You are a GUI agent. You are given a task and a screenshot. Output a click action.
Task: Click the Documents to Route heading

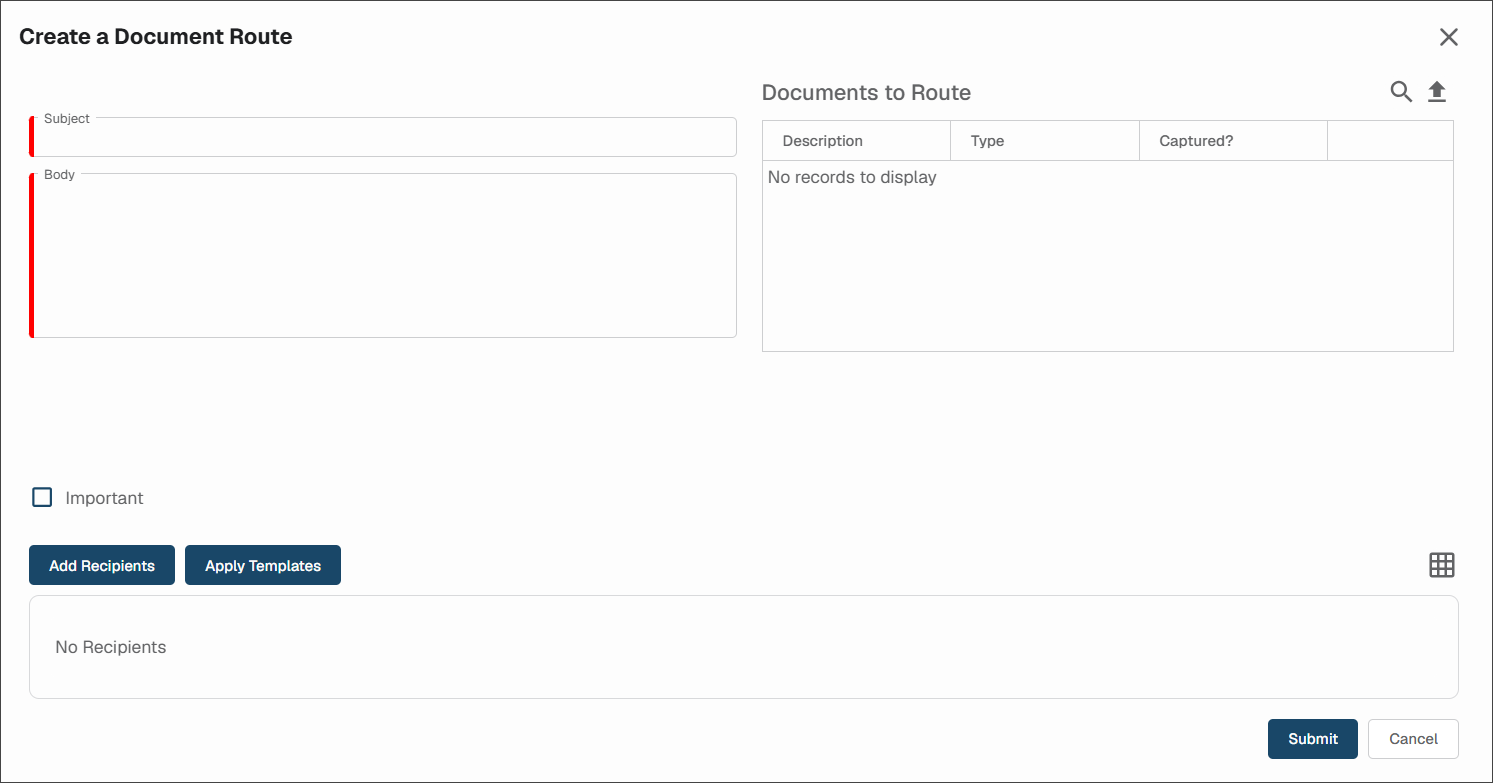866,93
